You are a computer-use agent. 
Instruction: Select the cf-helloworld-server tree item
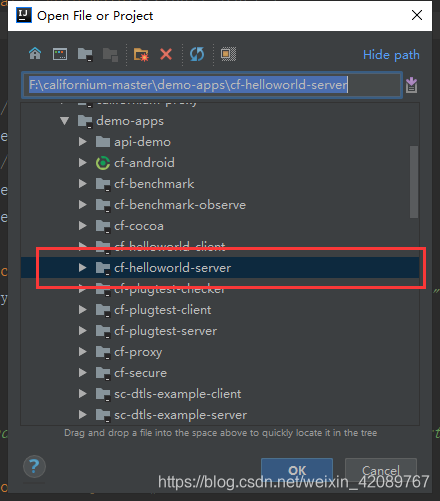tap(220, 267)
